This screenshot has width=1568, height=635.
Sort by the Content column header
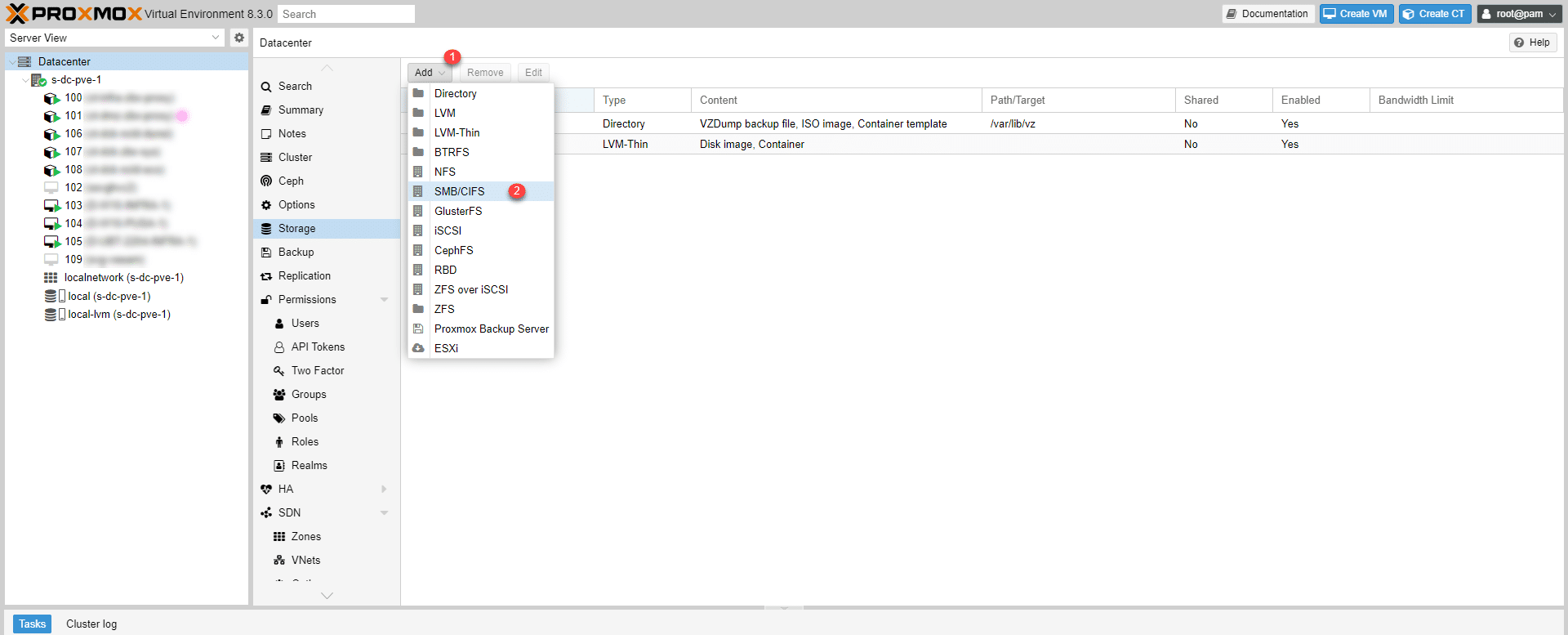[836, 100]
